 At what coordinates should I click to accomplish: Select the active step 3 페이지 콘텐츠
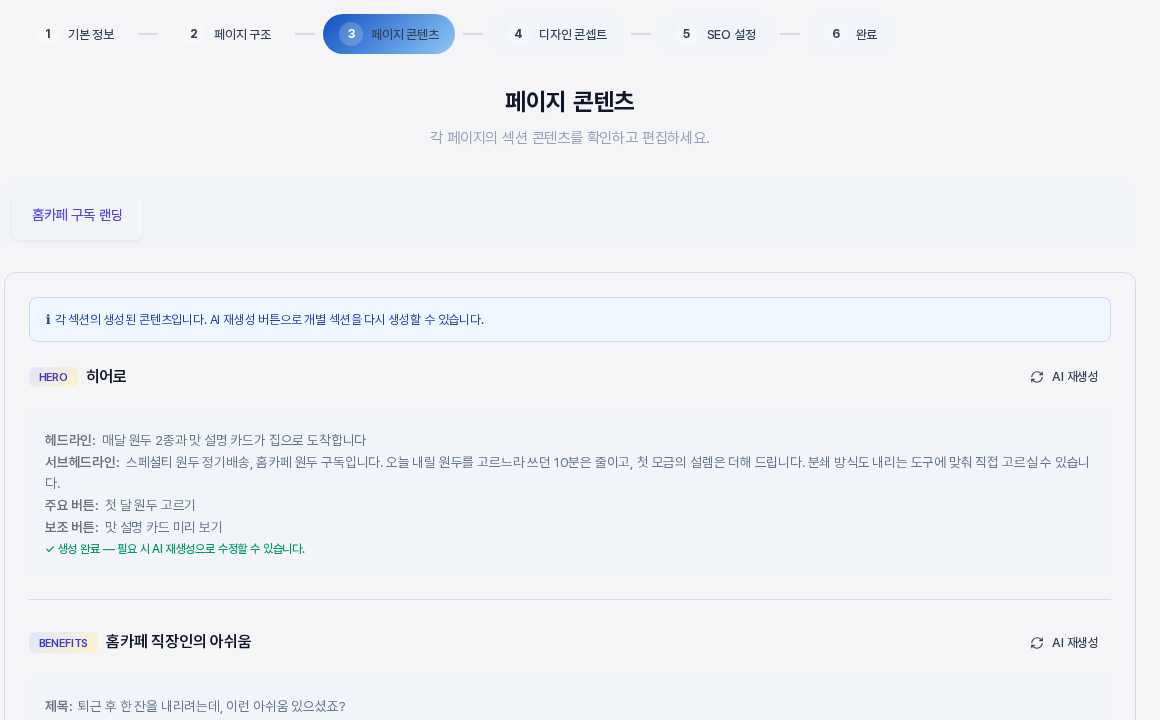point(388,34)
